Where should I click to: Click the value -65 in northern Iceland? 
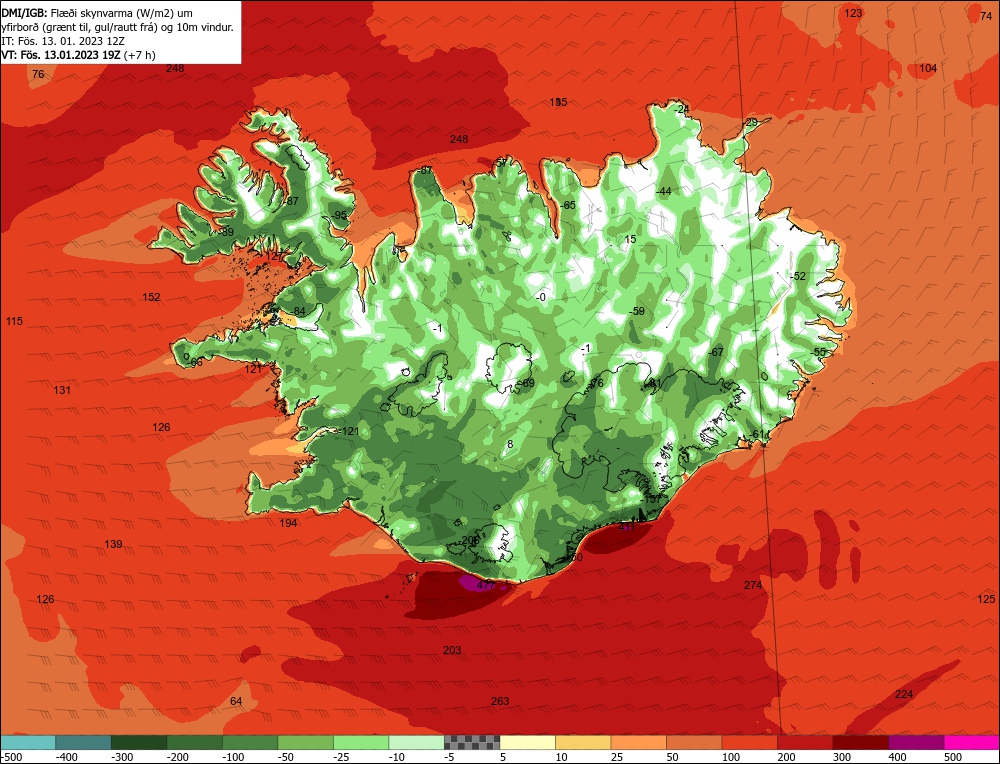coord(569,205)
